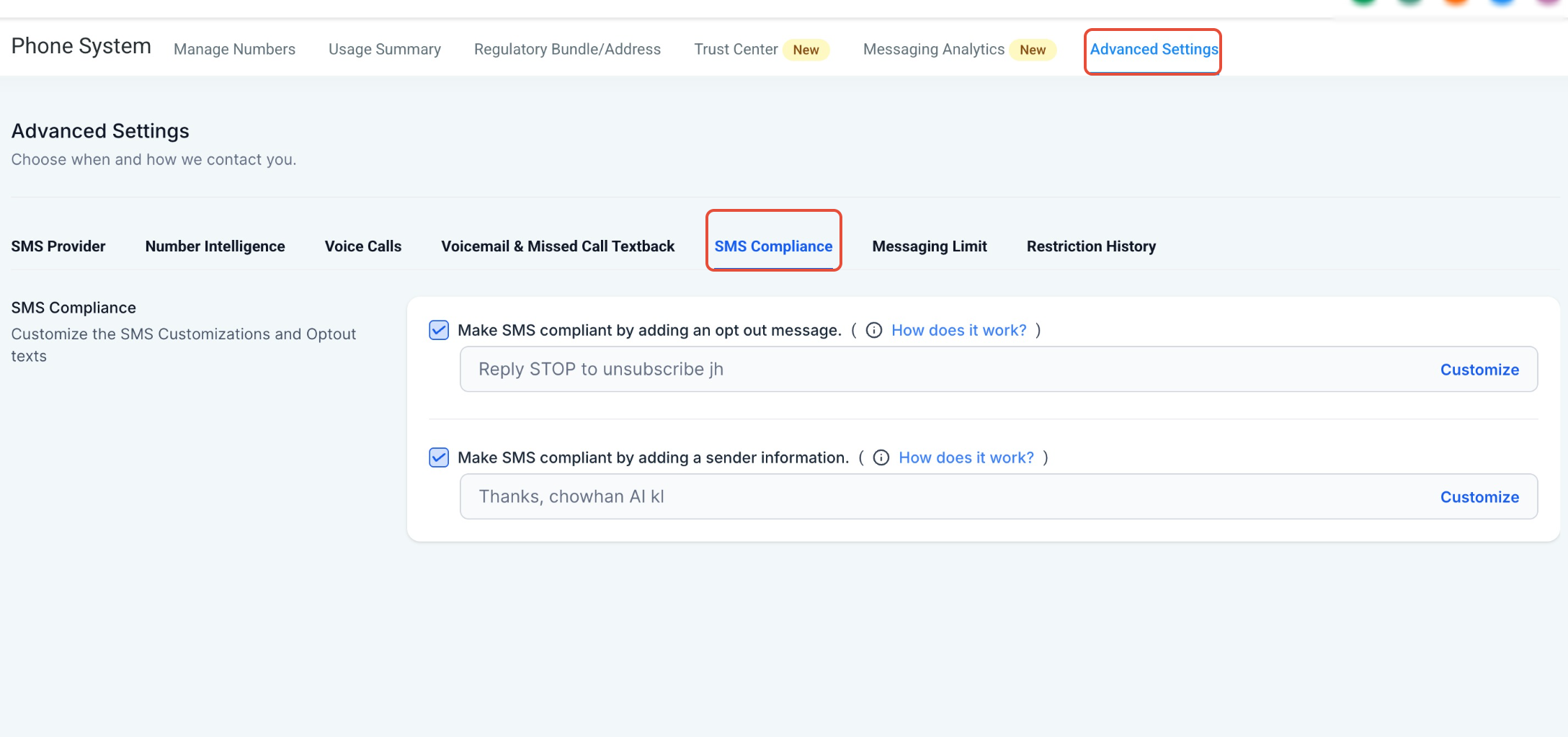Uncheck the opt out message checkbox
This screenshot has height=737, width=1568.
click(439, 330)
